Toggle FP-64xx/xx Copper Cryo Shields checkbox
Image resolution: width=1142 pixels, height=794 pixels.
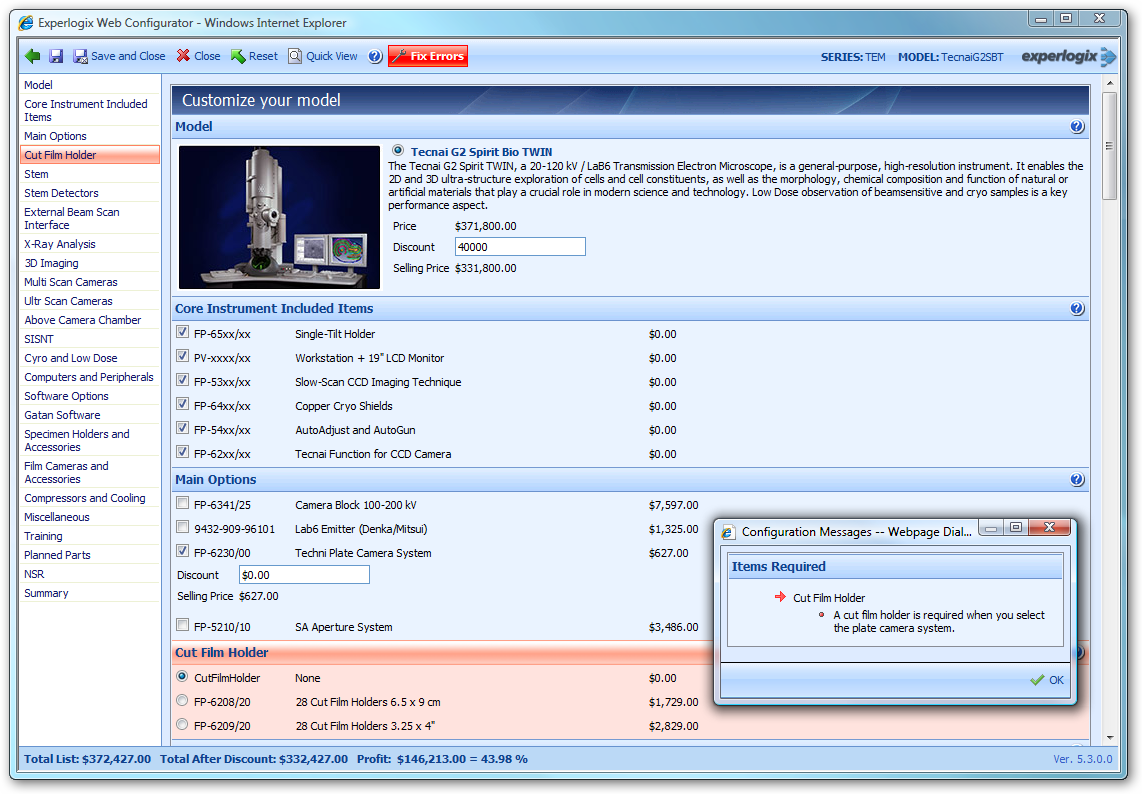[x=183, y=404]
